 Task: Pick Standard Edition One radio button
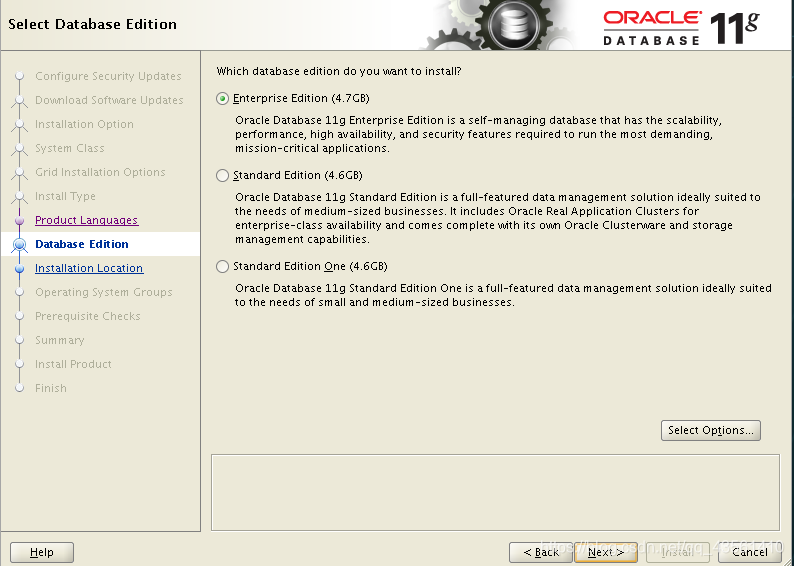pos(222,266)
